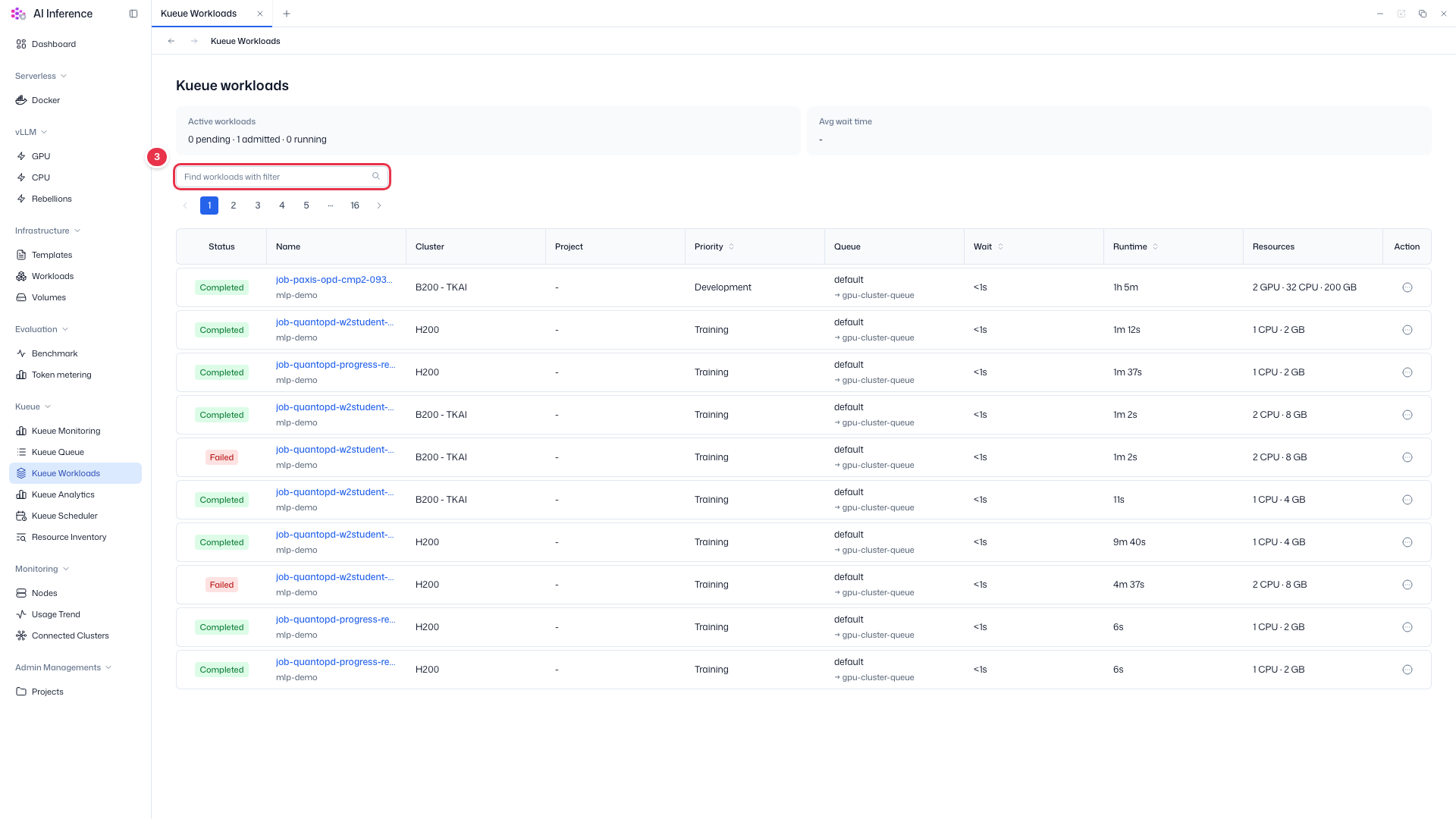Open the Volumes page

[75, 297]
